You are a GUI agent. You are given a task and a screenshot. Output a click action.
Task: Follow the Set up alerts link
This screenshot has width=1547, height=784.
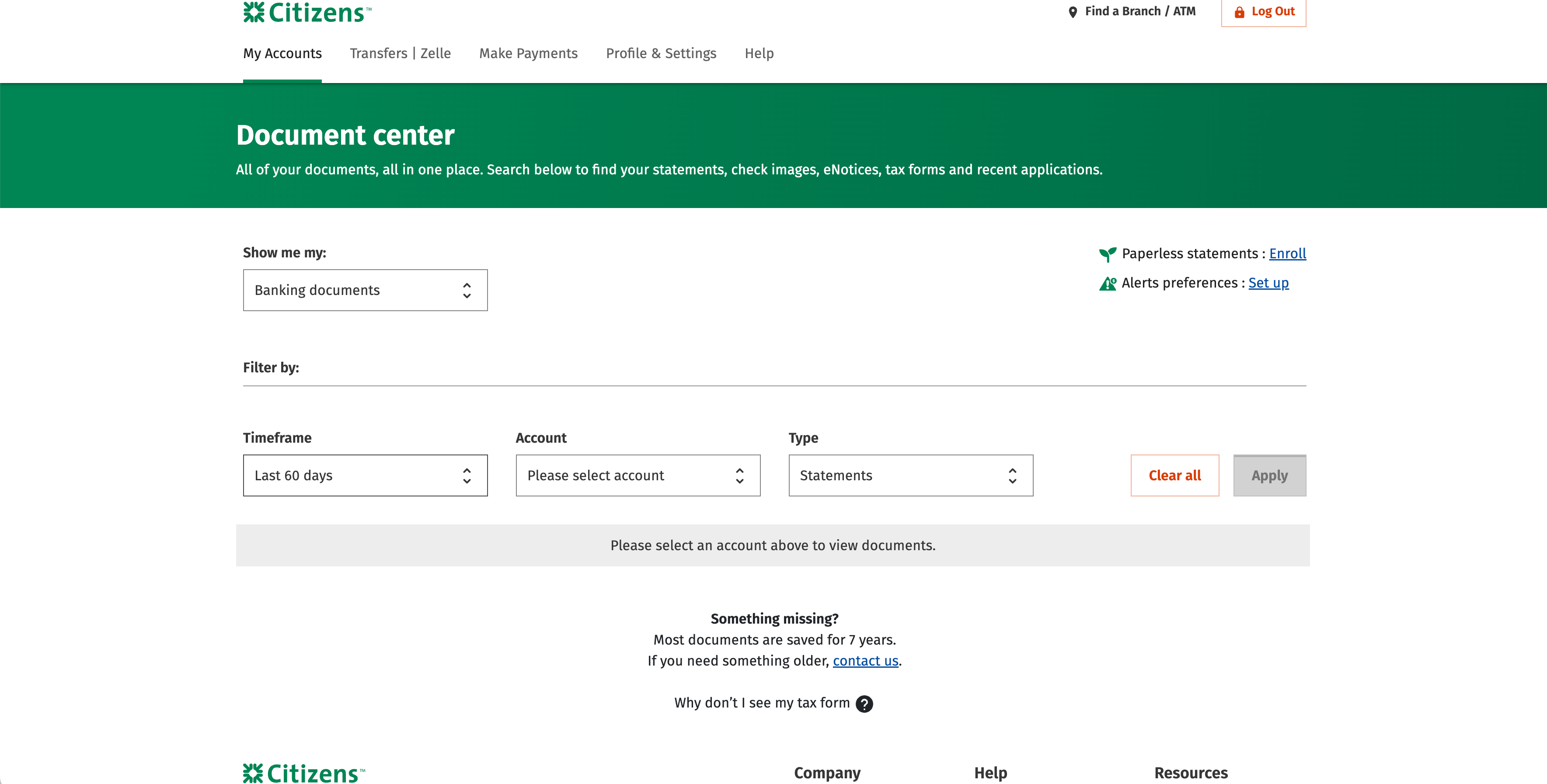click(1268, 283)
